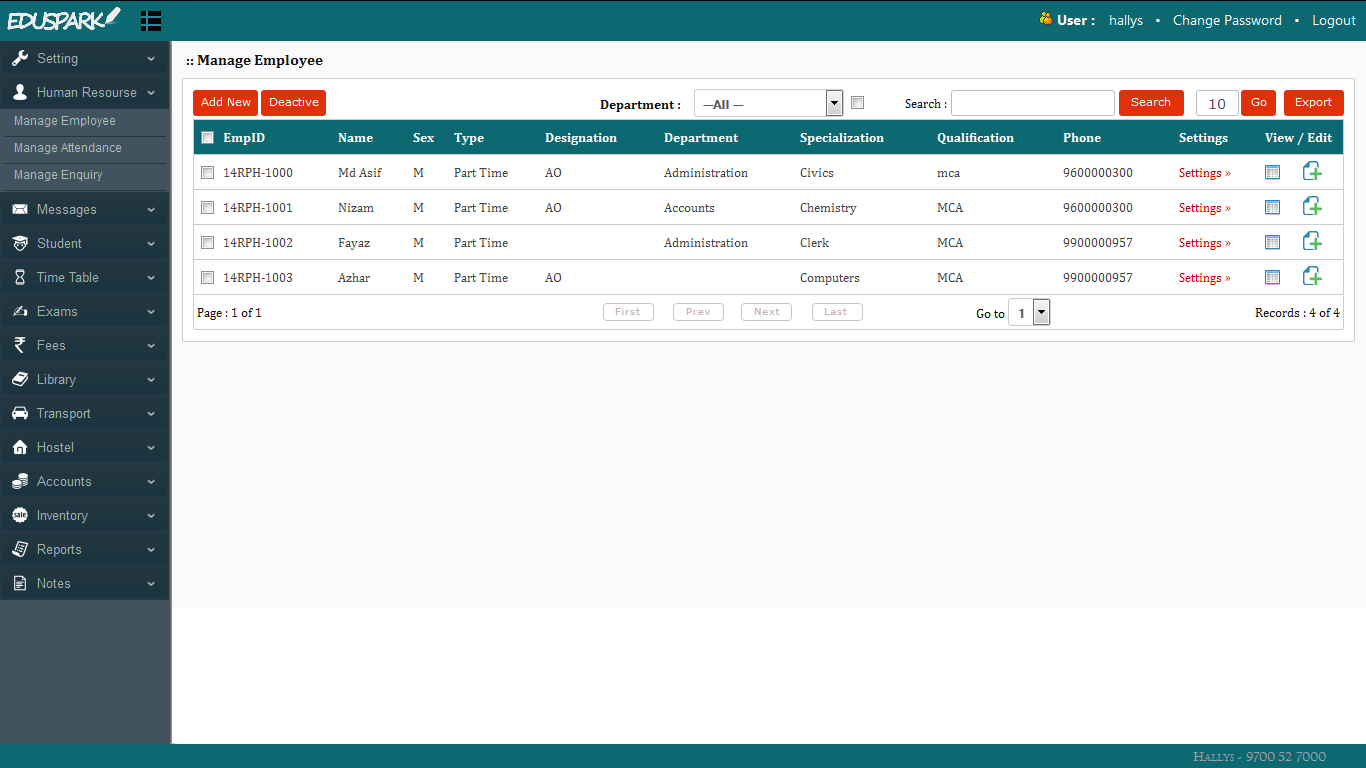
Task: Click the green add icon in Azhar's row
Action: [1312, 277]
